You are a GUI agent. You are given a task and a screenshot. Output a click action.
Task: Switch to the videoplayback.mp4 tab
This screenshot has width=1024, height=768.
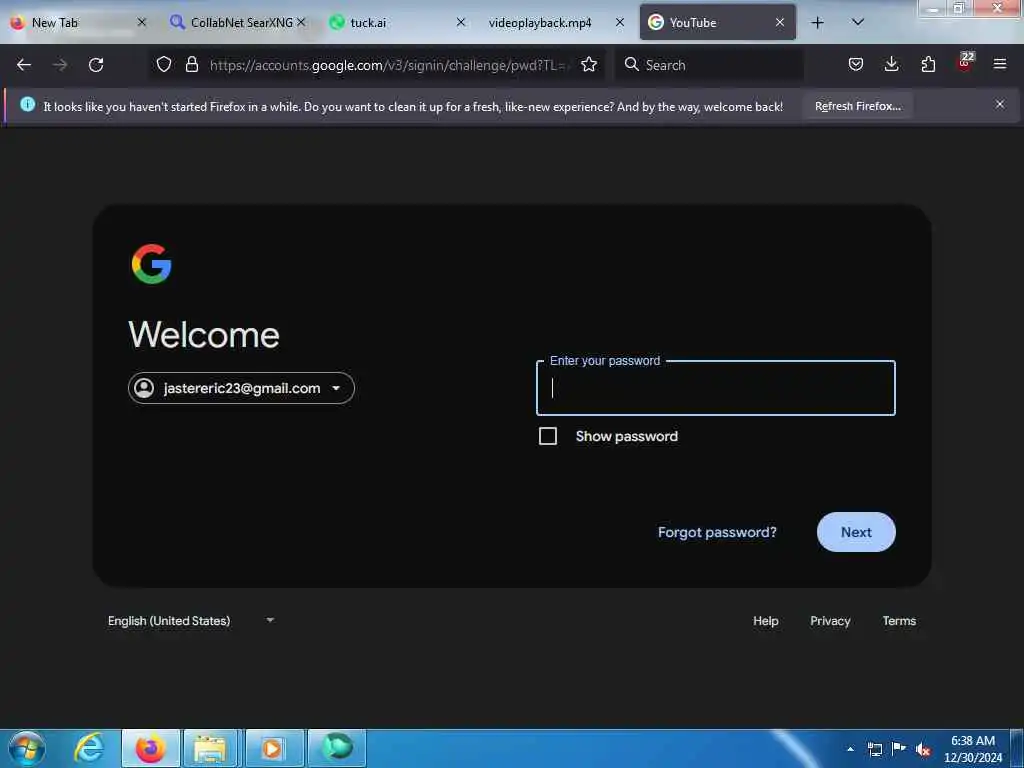pos(540,23)
